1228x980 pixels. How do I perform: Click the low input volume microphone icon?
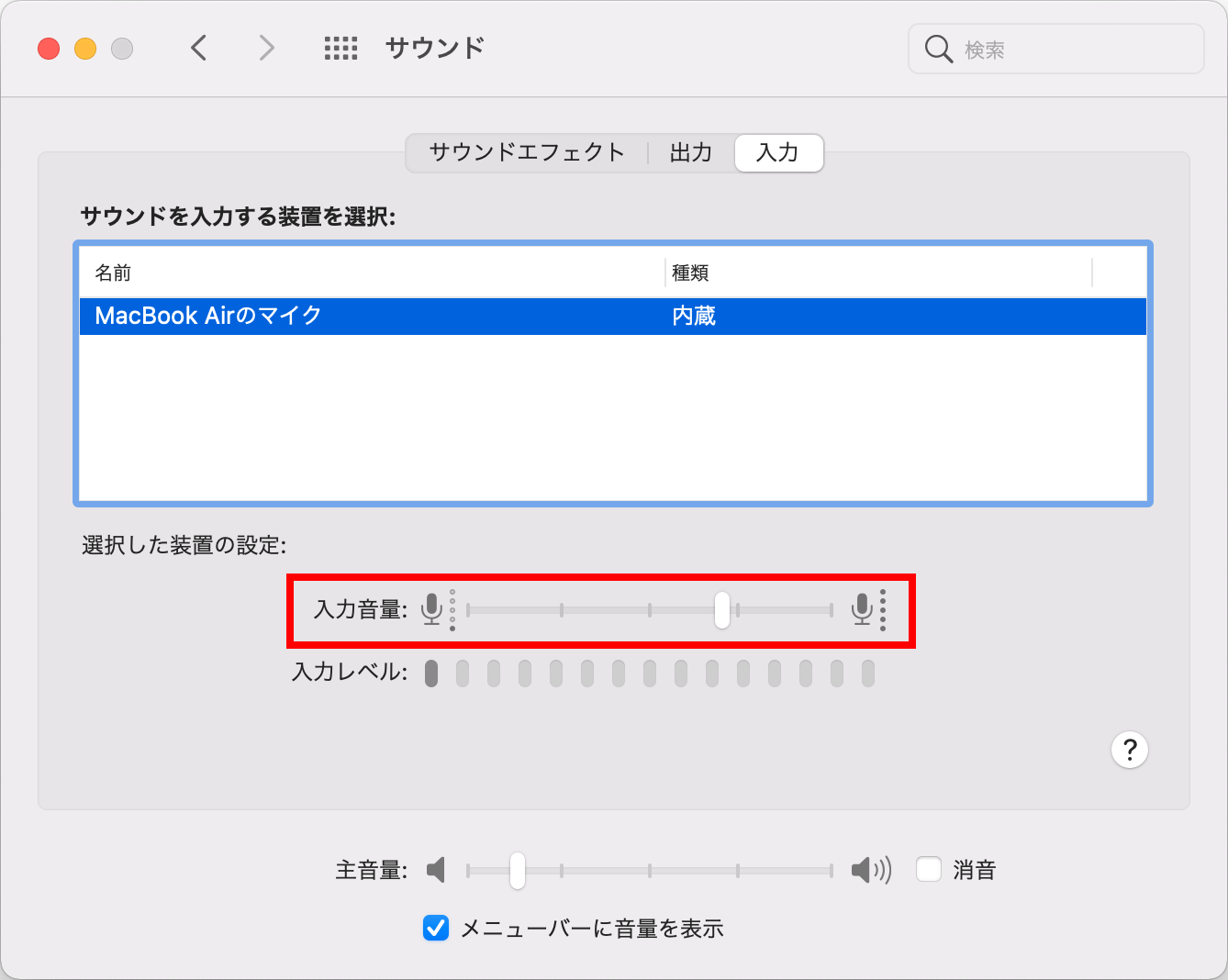(x=431, y=608)
